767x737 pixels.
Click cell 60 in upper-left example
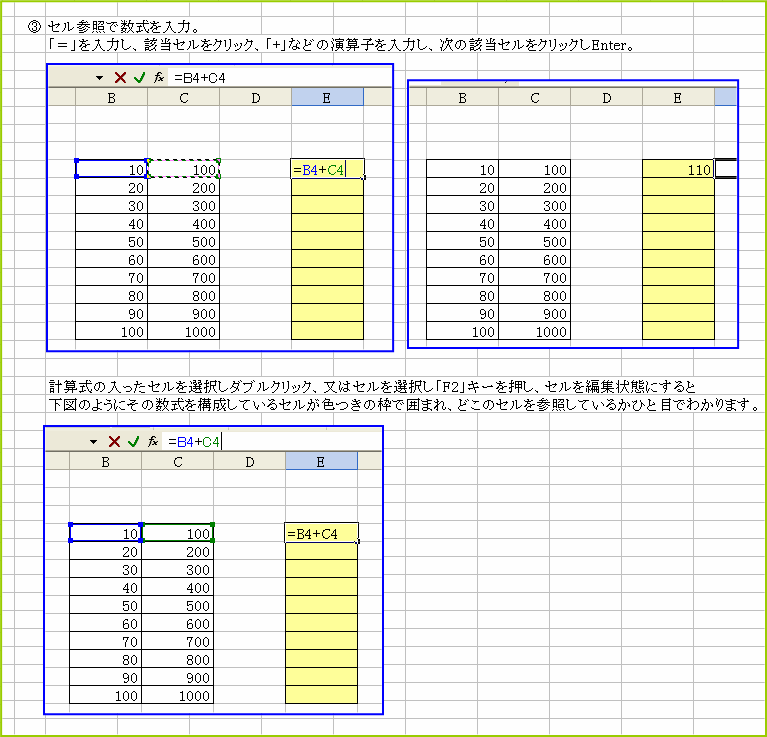point(112,259)
